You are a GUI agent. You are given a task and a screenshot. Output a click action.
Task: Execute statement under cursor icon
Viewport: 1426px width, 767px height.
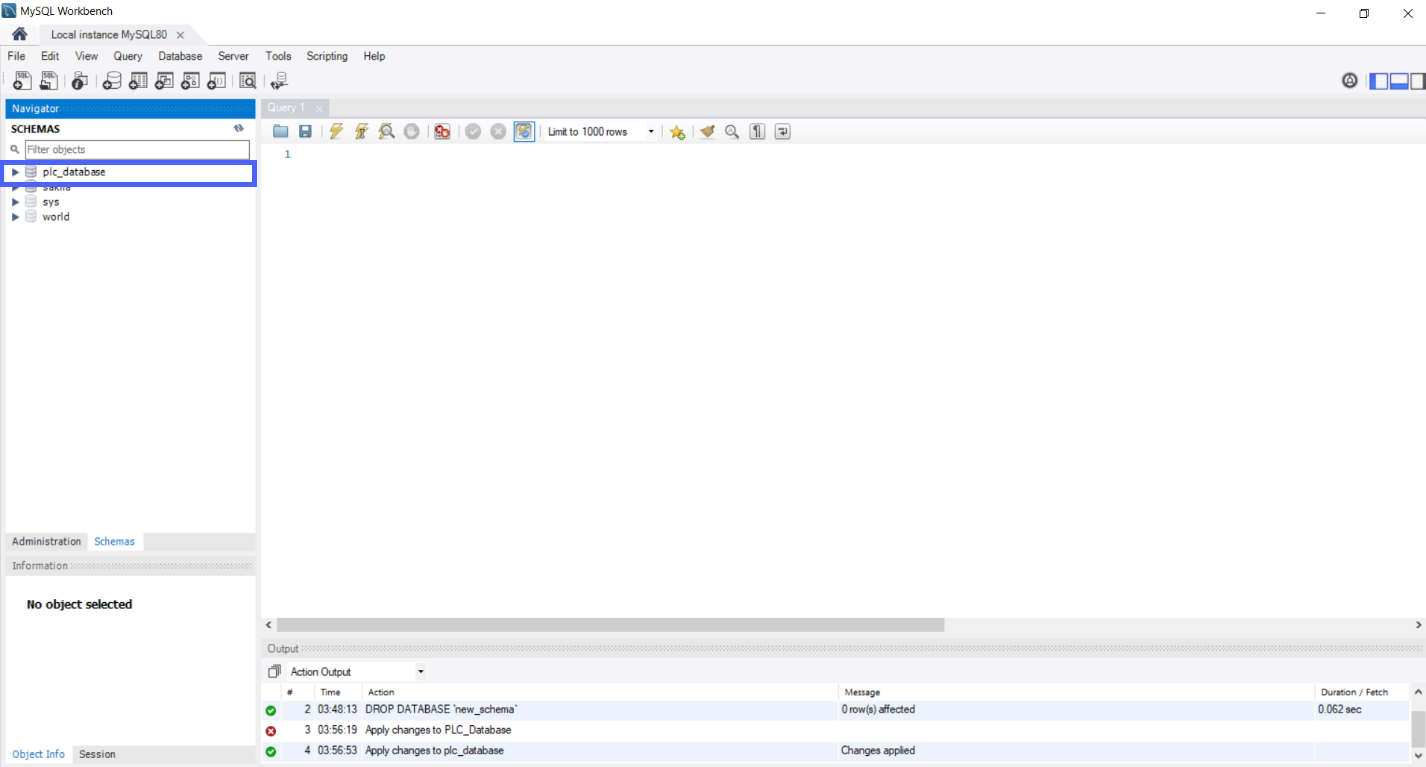pyautogui.click(x=361, y=132)
